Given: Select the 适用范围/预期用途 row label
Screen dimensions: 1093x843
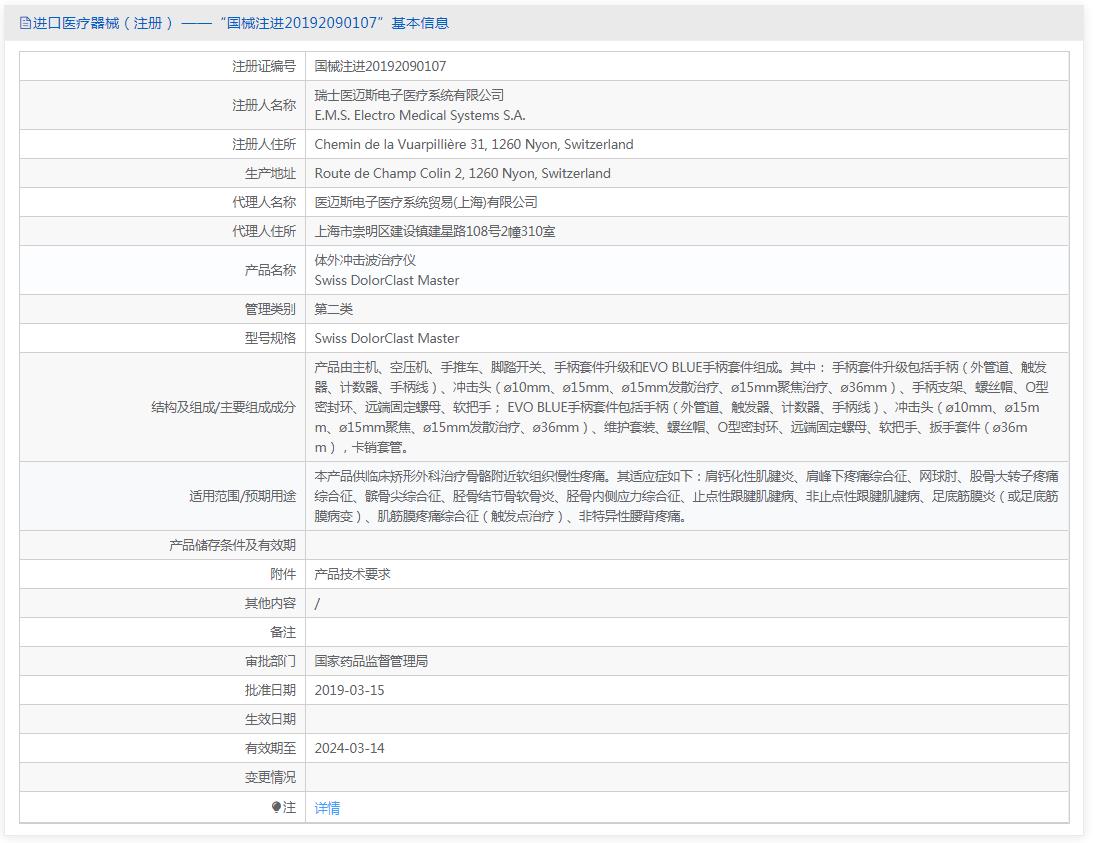Looking at the screenshot, I should (242, 496).
